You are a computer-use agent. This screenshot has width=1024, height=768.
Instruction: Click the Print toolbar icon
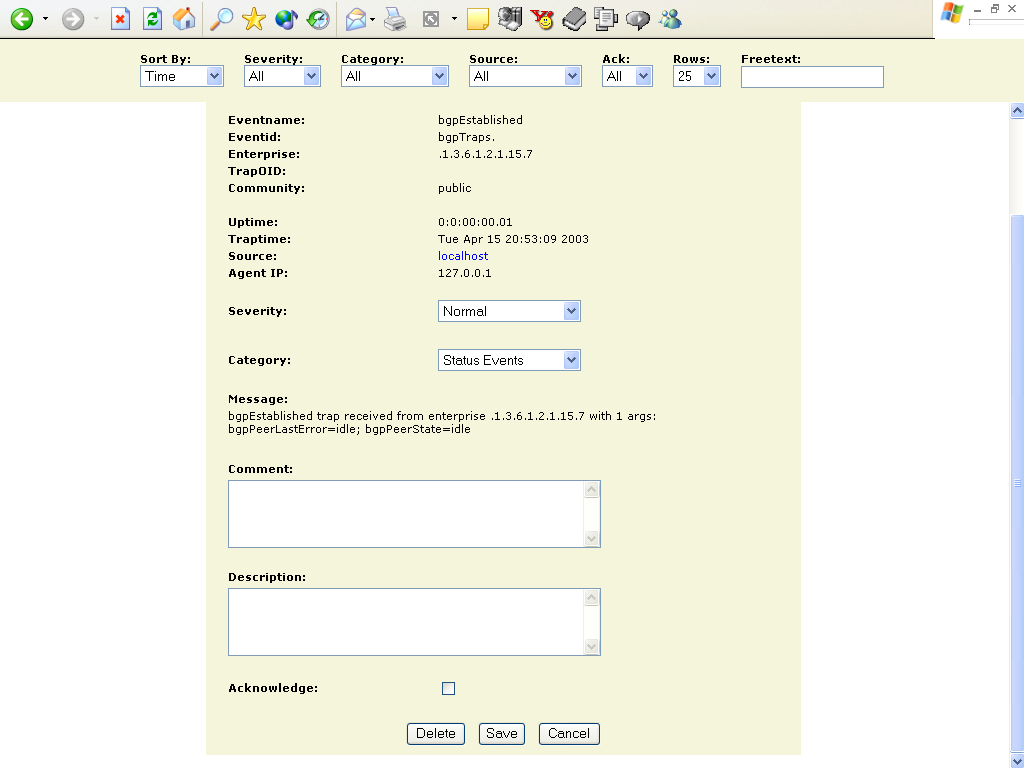tap(395, 19)
